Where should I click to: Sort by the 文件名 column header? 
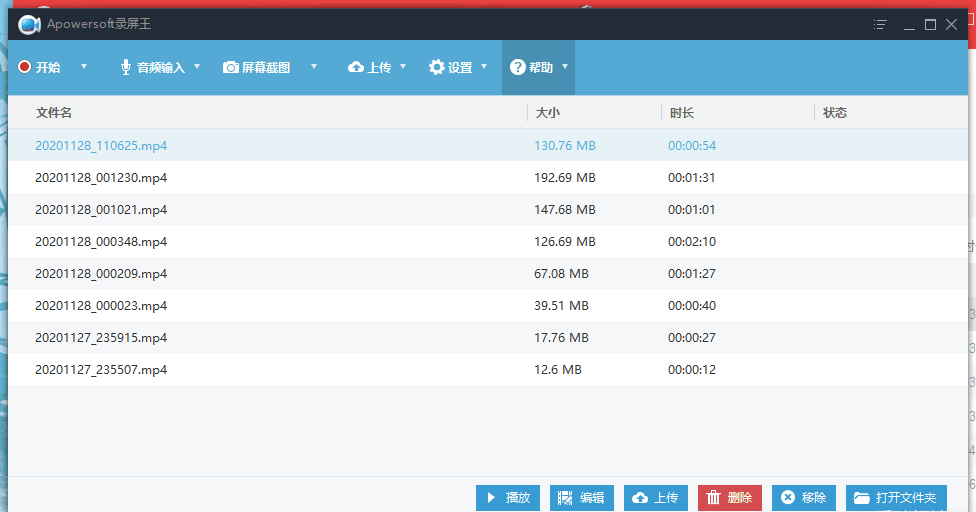point(54,113)
